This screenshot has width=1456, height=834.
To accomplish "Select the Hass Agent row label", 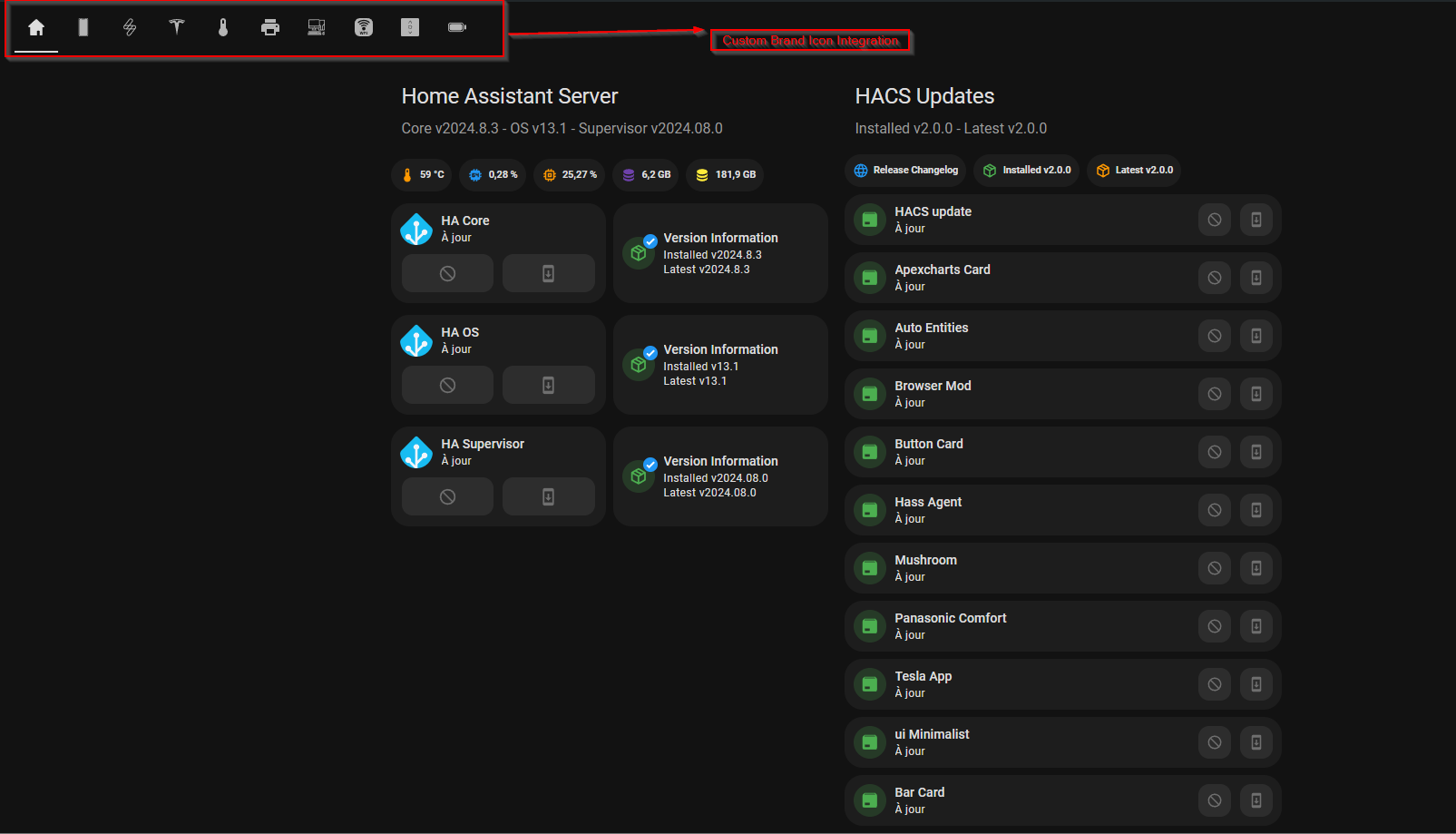I will tap(928, 502).
